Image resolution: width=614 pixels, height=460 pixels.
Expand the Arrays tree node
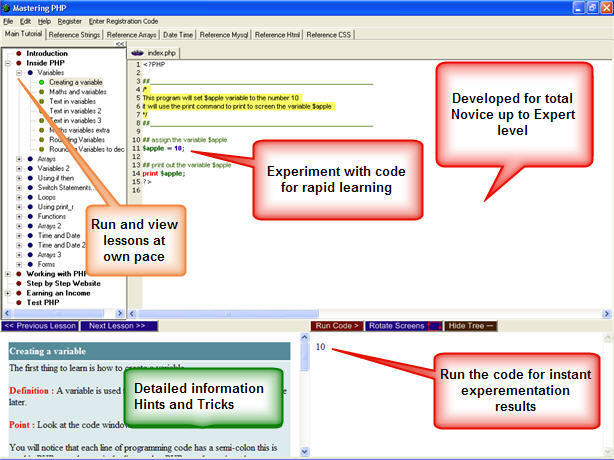tap(19, 159)
